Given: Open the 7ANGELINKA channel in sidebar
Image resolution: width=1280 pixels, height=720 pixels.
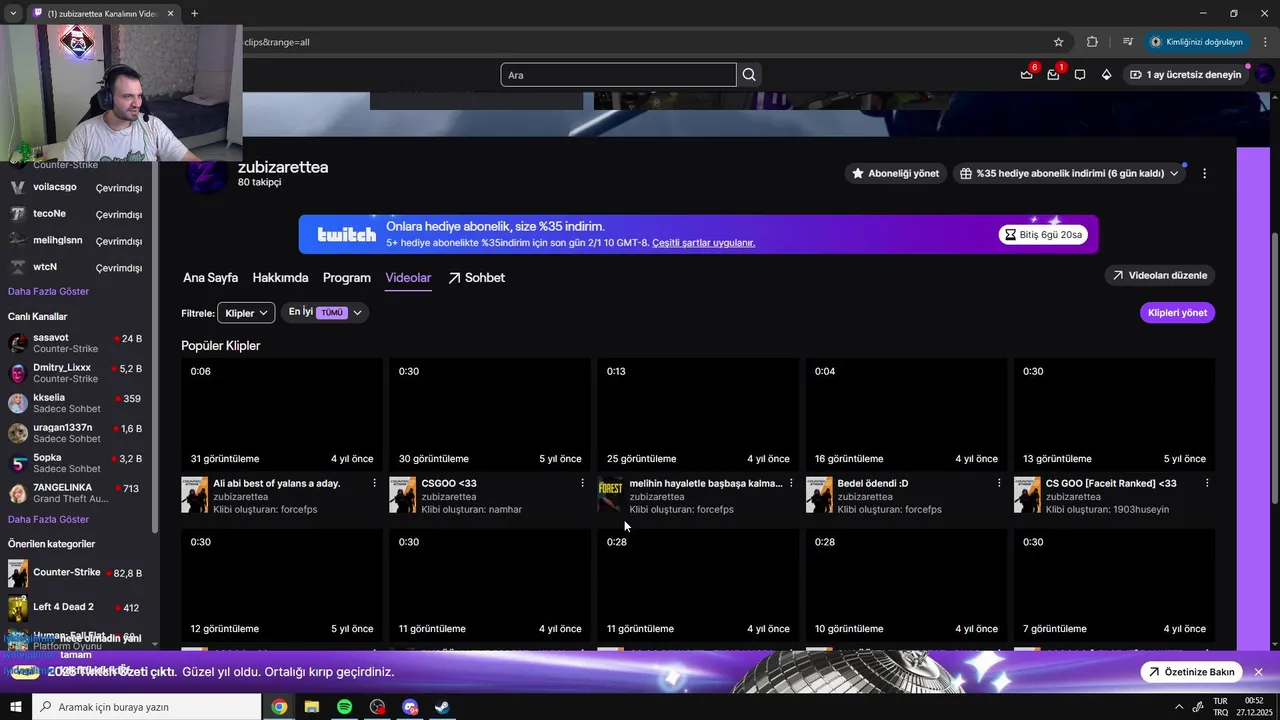Looking at the screenshot, I should 76,493.
